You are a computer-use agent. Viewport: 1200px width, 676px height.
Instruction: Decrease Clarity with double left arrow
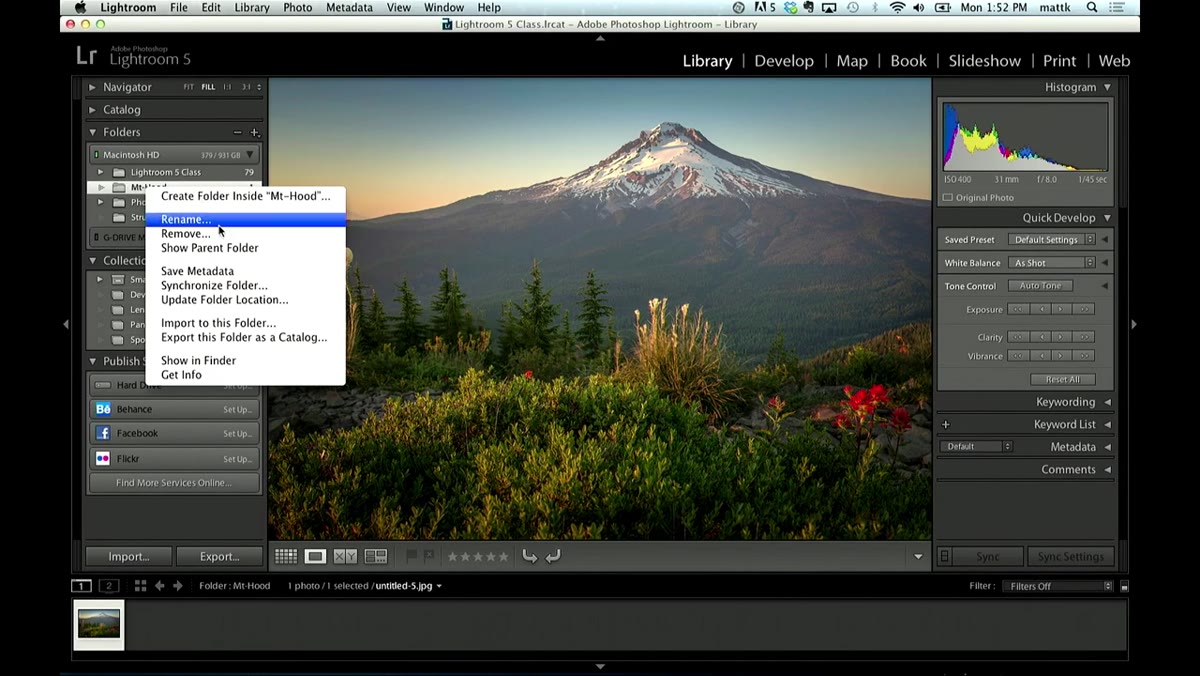click(1019, 337)
